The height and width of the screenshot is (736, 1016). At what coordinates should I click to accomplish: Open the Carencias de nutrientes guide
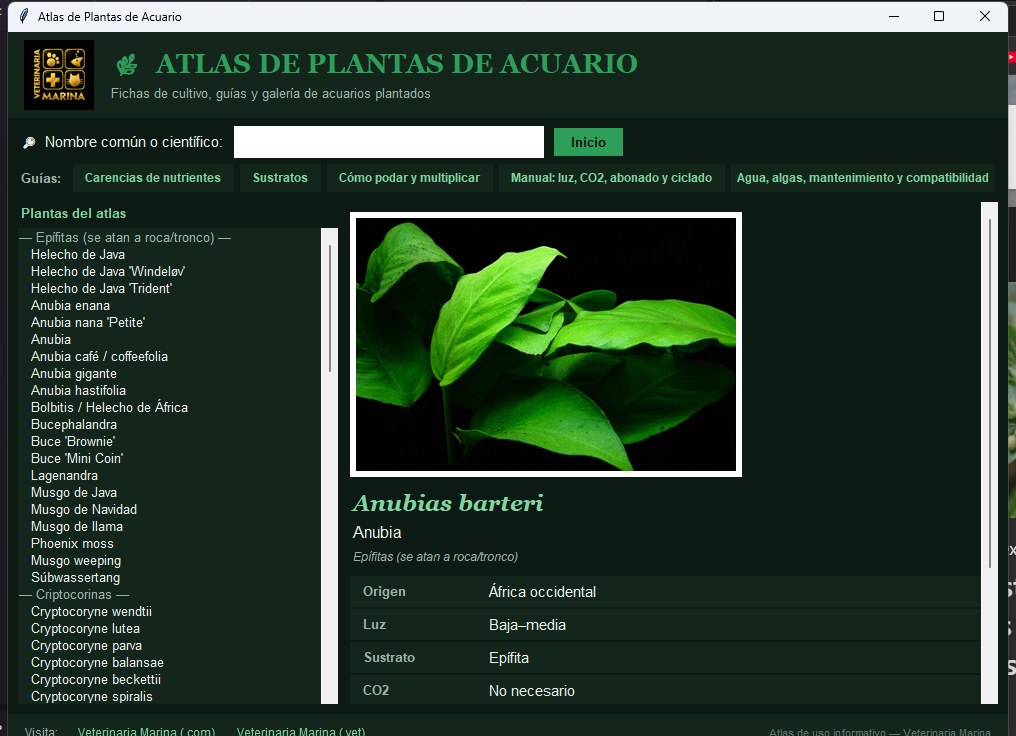point(153,178)
